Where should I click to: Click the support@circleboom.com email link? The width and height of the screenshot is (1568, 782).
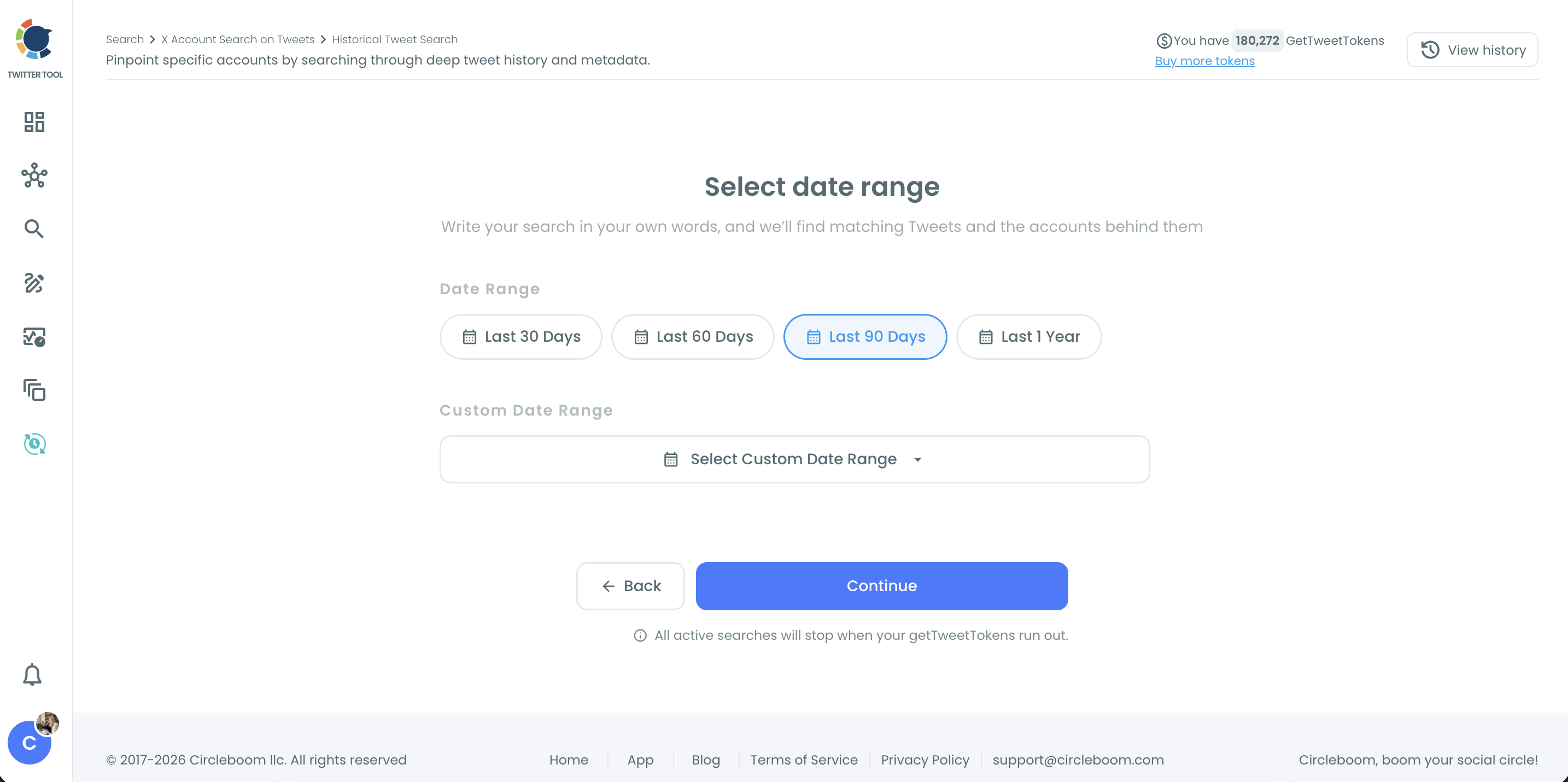click(1078, 760)
